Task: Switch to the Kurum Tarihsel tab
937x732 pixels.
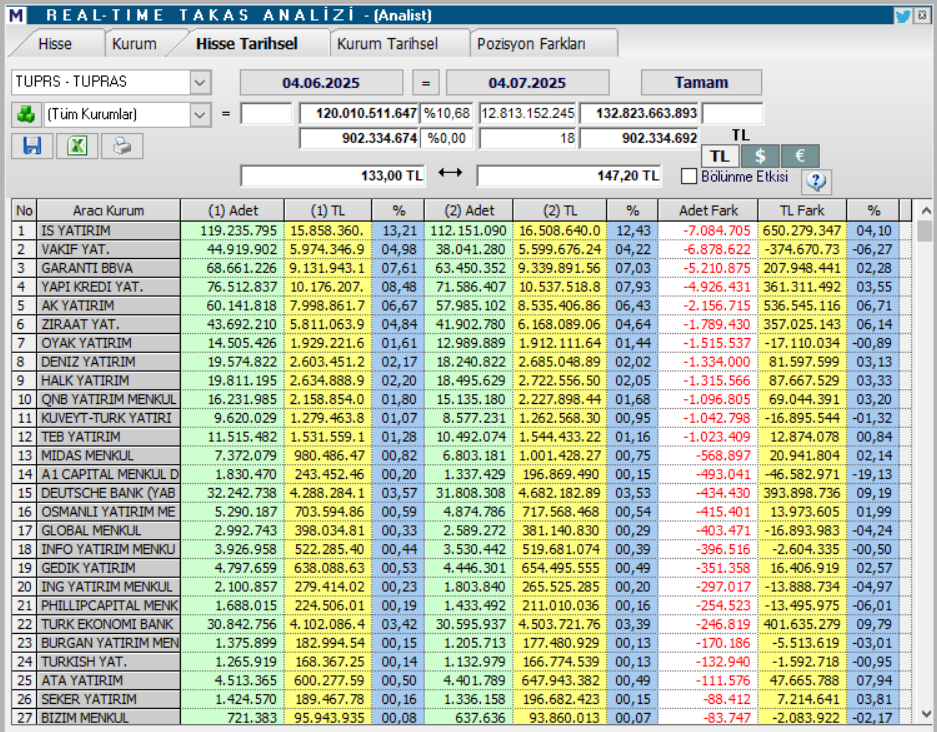Action: coord(387,44)
